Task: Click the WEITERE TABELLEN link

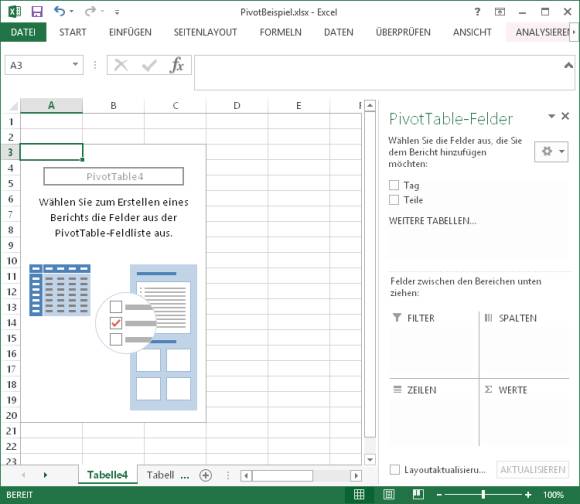Action: 432,221
